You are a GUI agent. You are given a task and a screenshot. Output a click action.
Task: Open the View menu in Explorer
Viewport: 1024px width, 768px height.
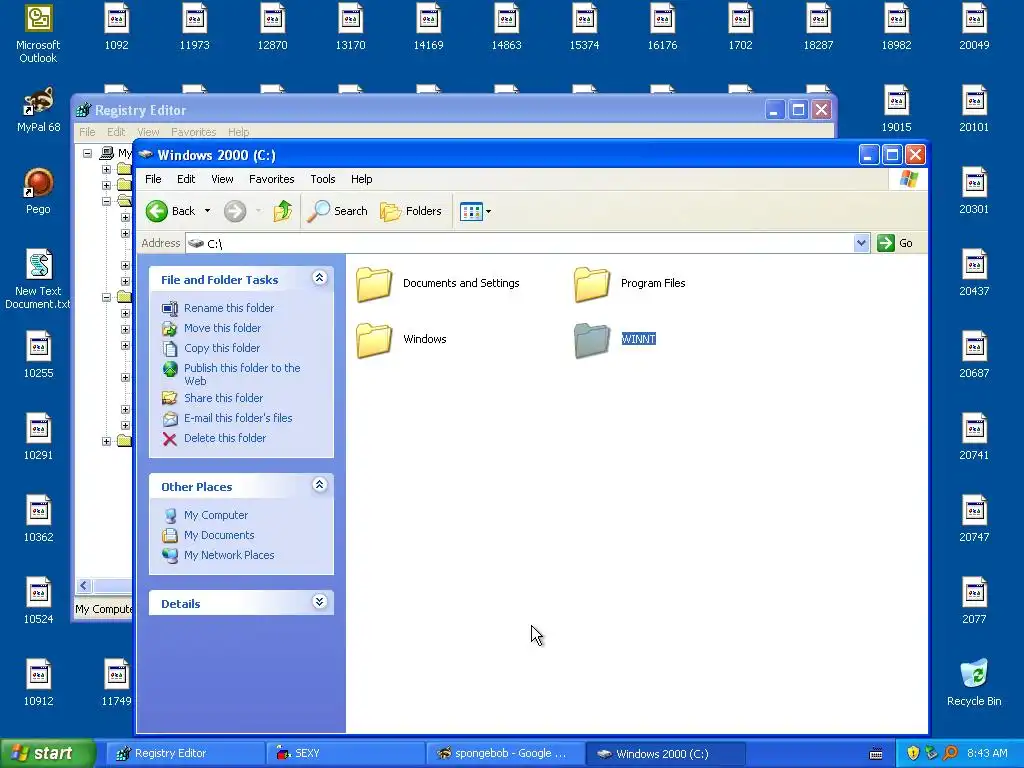(222, 179)
